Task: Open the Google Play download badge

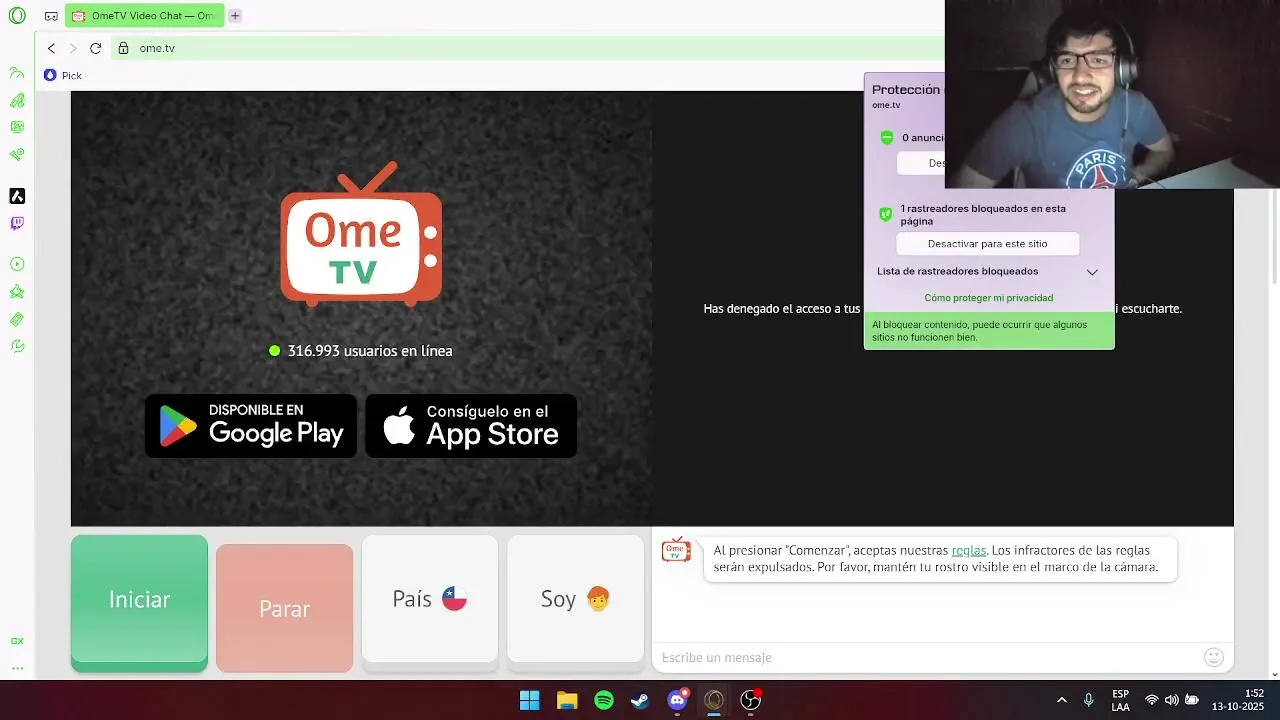Action: [251, 426]
